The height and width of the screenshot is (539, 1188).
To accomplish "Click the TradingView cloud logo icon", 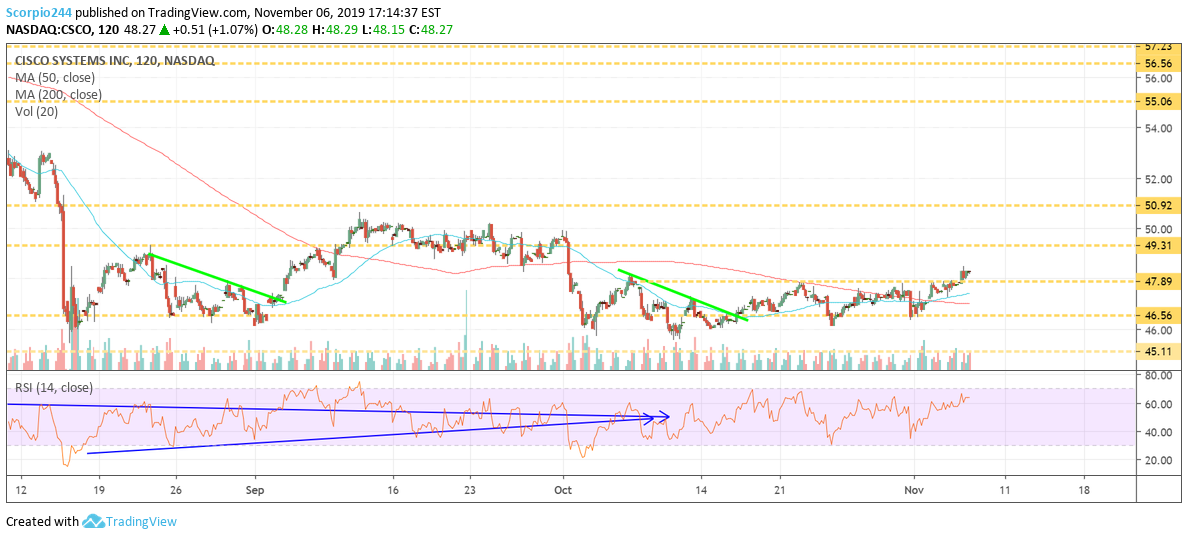I will pyautogui.click(x=94, y=522).
